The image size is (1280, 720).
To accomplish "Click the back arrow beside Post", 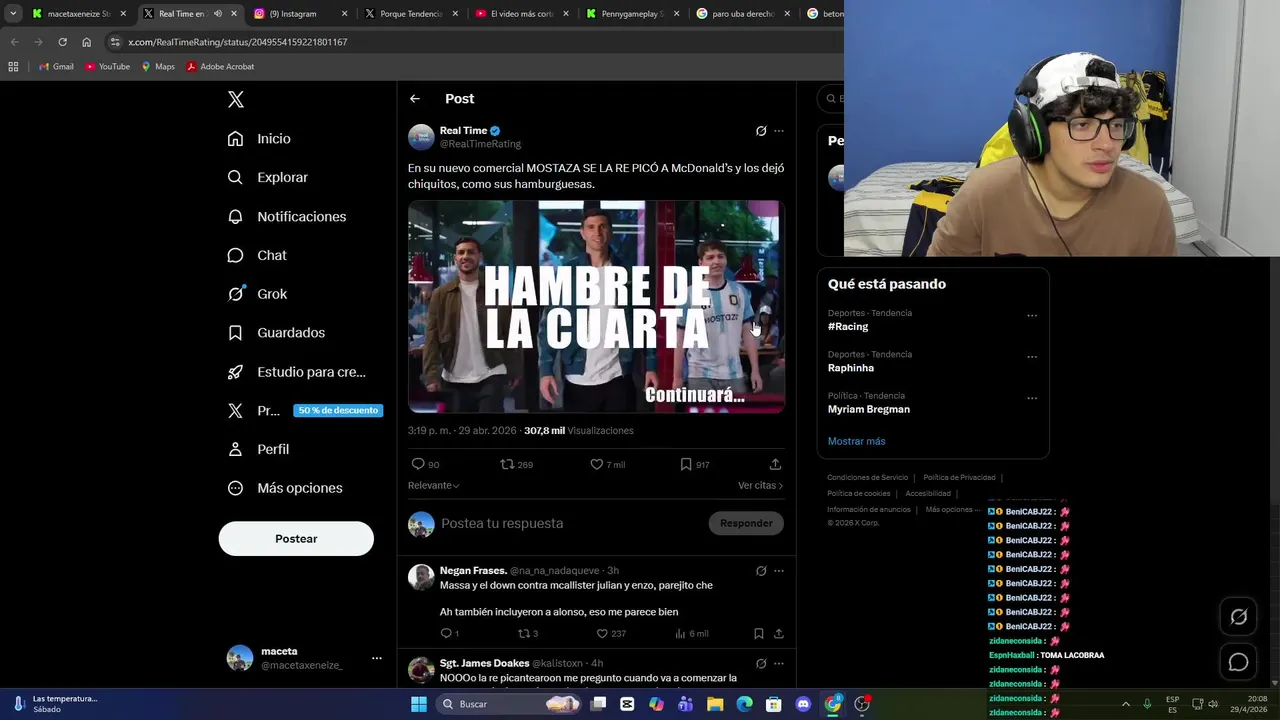I will [415, 99].
